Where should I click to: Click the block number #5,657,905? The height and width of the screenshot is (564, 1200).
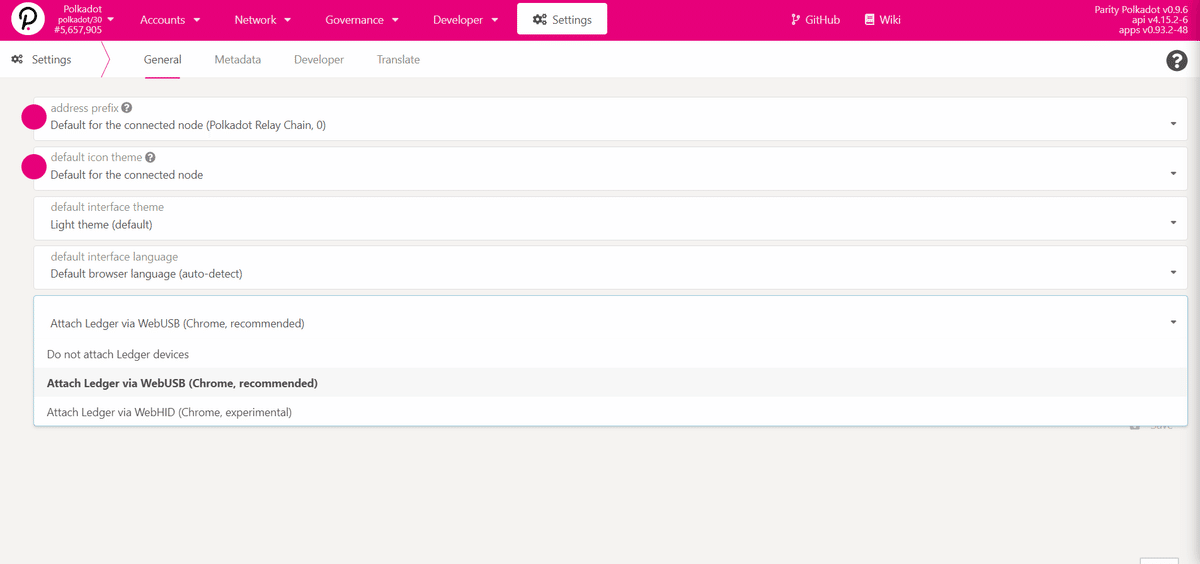coord(78,30)
